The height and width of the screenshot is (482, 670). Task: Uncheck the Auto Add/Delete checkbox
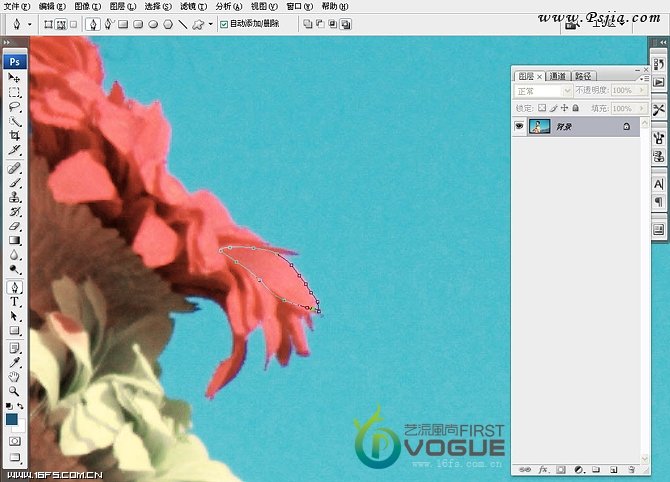(224, 23)
